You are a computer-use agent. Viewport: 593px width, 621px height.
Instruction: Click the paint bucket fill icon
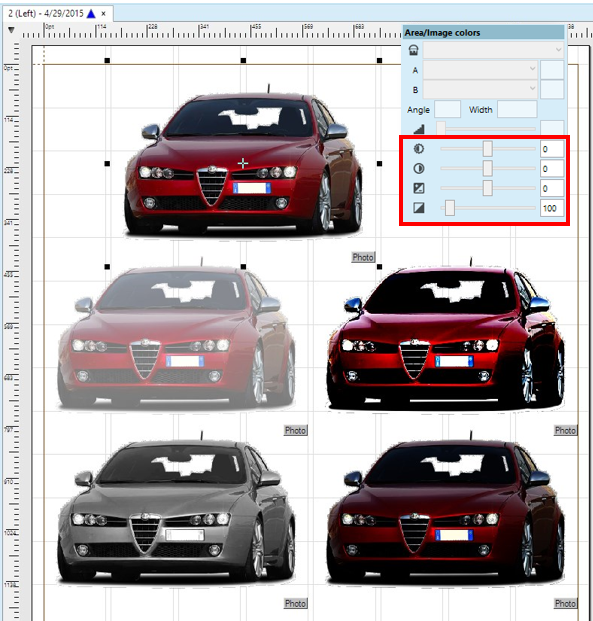tap(414, 50)
